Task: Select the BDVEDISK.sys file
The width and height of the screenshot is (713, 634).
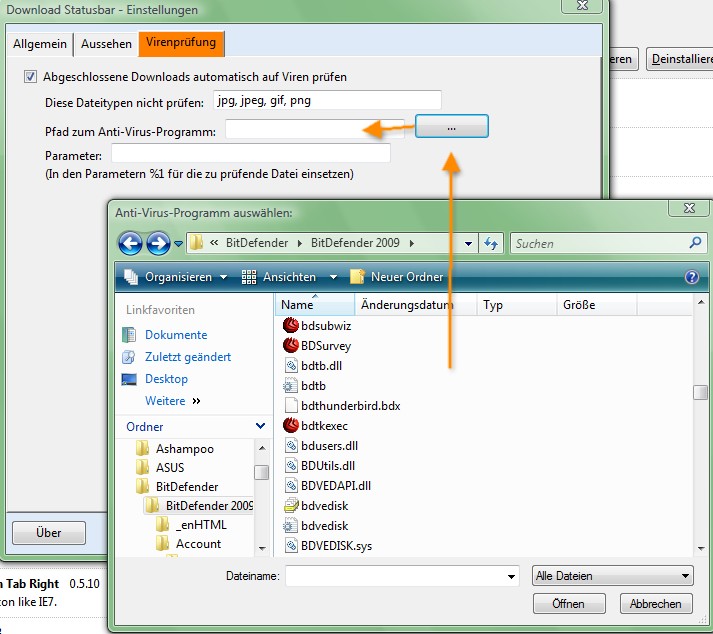Action: point(328,545)
